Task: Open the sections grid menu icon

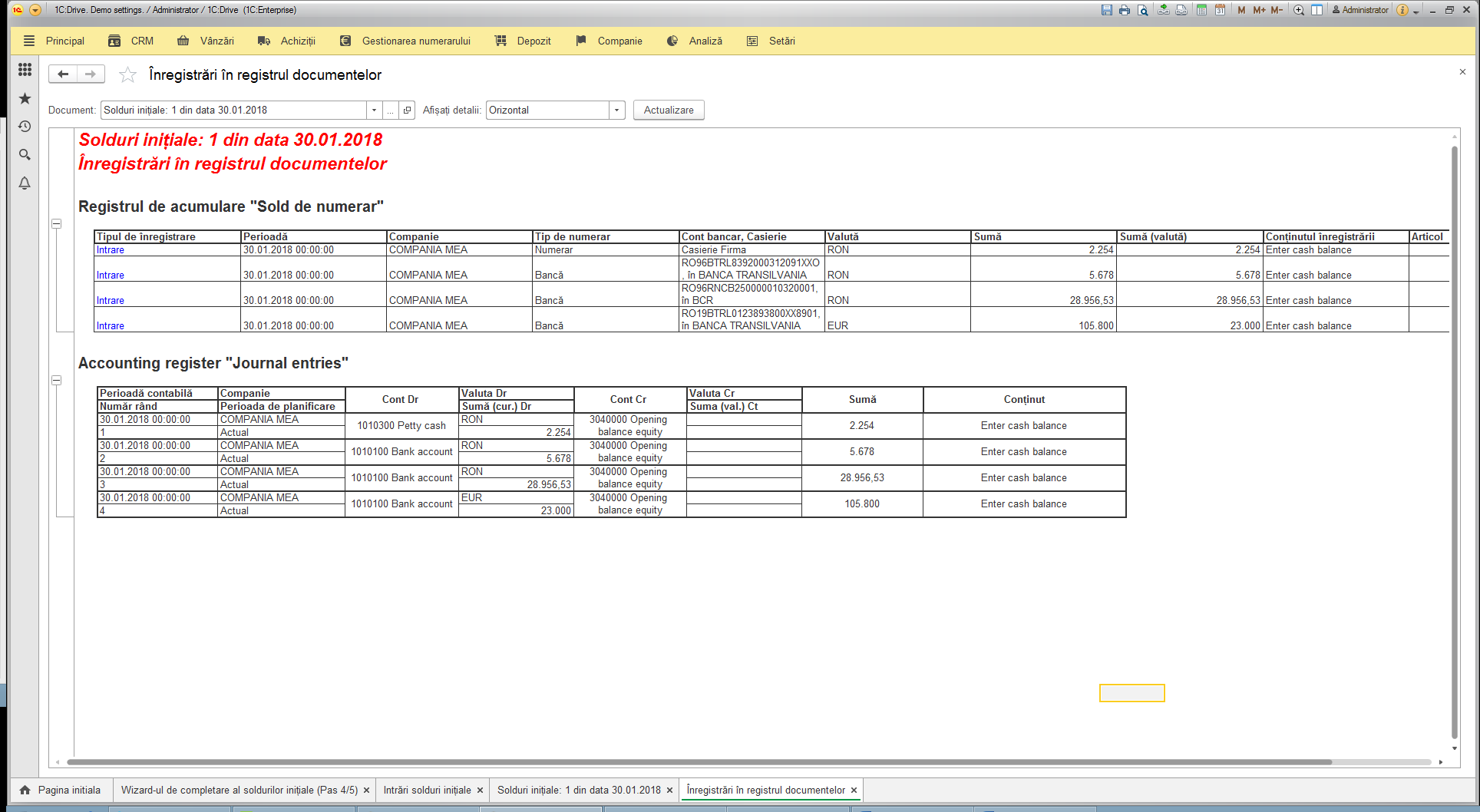Action: click(x=25, y=70)
